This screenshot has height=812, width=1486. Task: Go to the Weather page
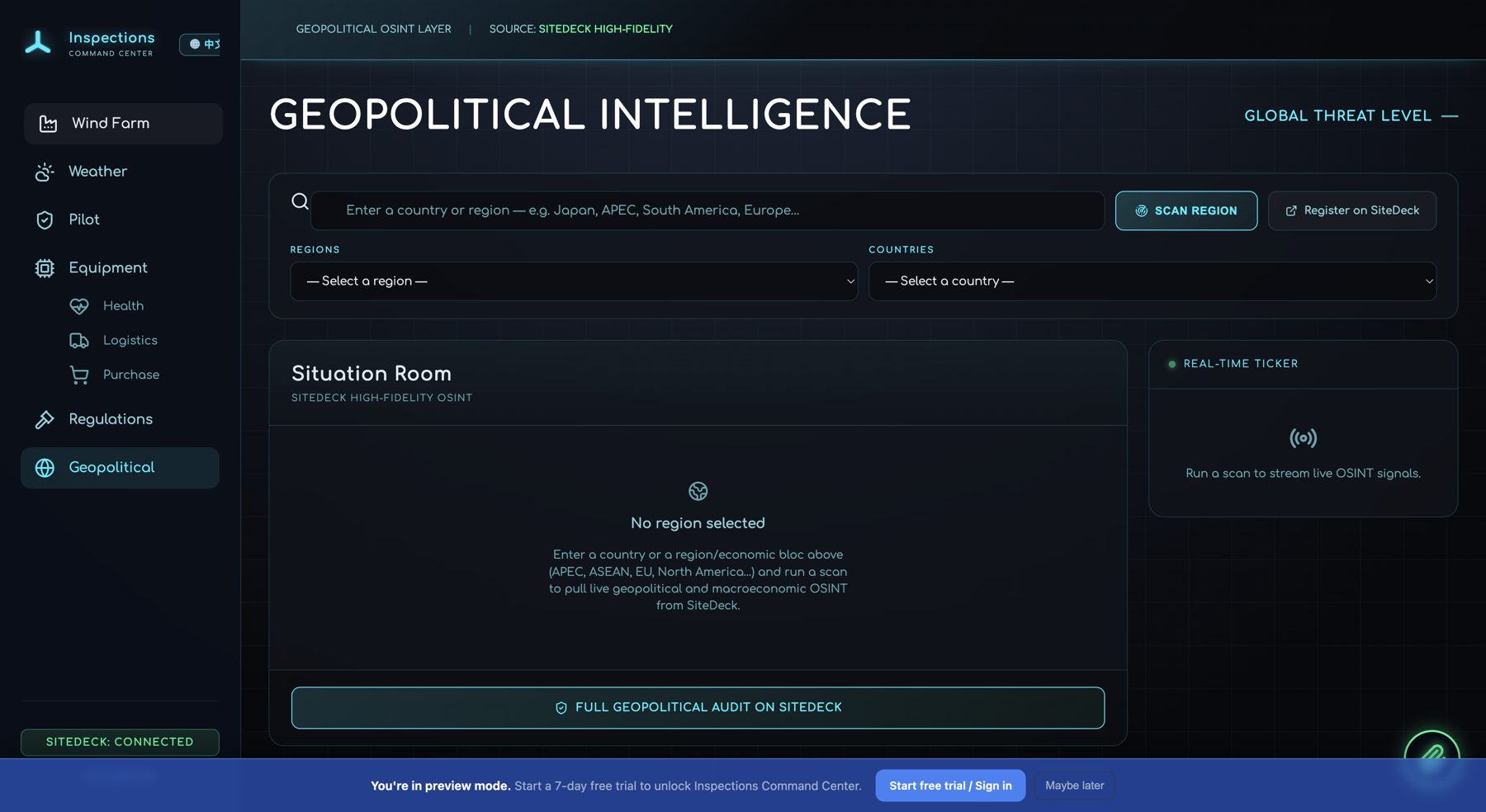pyautogui.click(x=121, y=172)
